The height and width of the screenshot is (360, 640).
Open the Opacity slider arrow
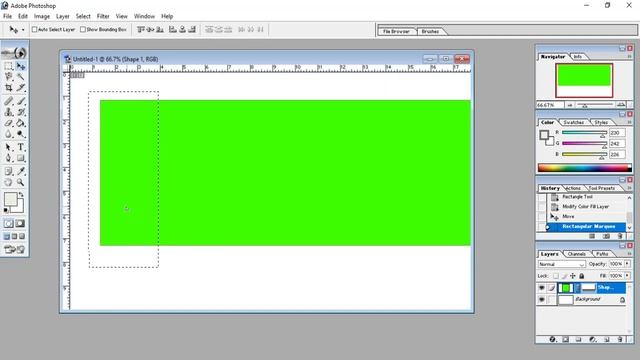(x=627, y=264)
